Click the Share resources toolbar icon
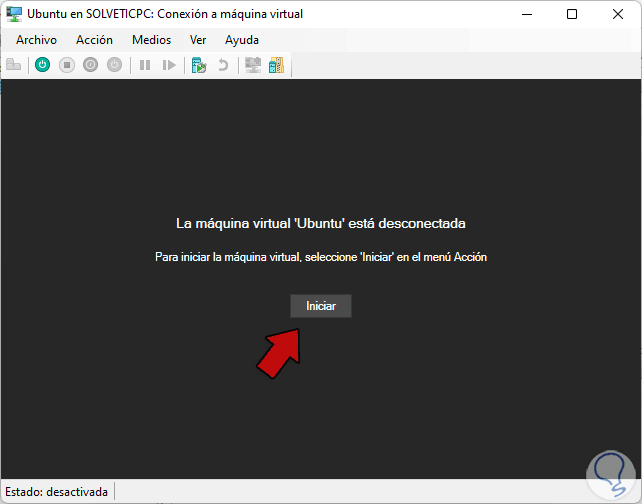The height and width of the screenshot is (504, 642). click(277, 65)
